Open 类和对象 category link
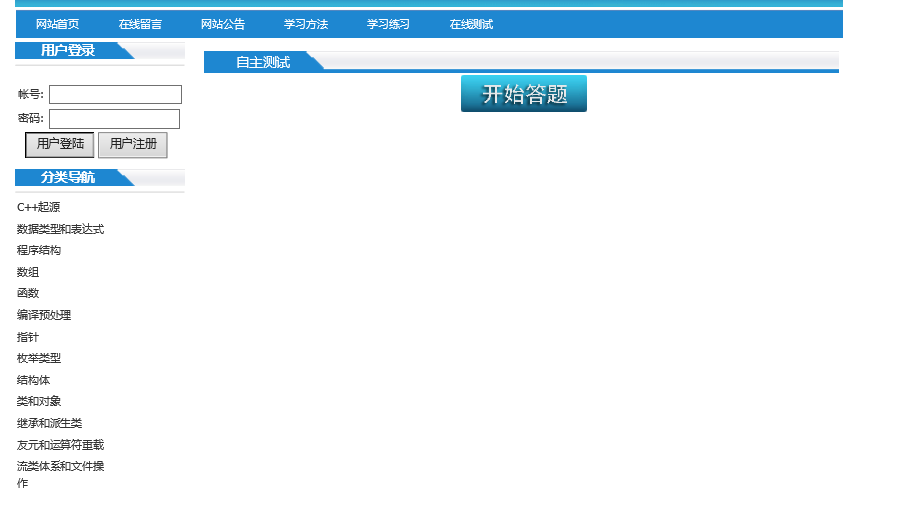This screenshot has width=917, height=507. coord(39,401)
